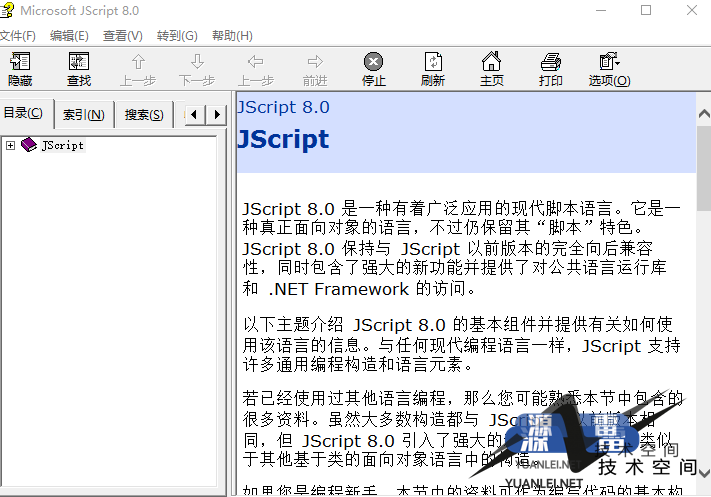Click the help app icon in the title bar

tap(6, 10)
